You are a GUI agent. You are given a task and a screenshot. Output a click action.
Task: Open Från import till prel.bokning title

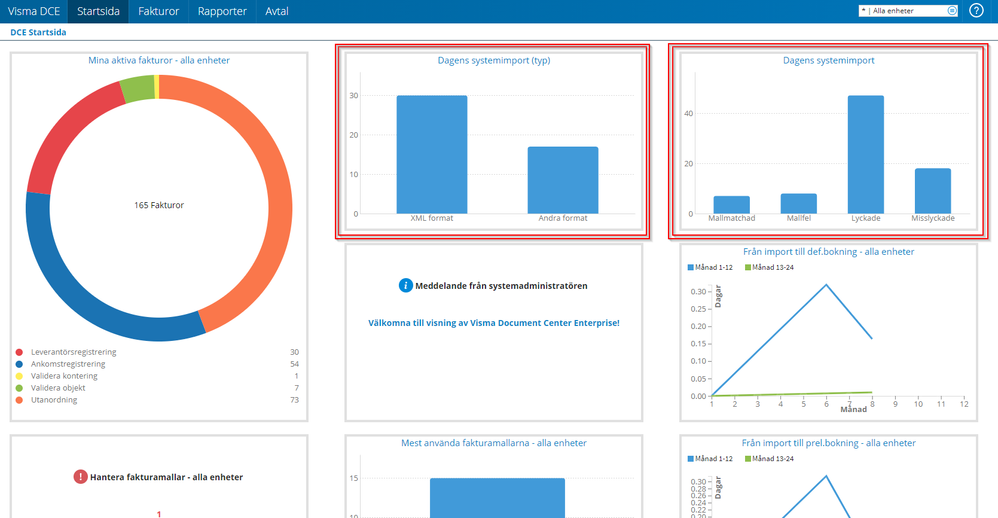tap(829, 443)
